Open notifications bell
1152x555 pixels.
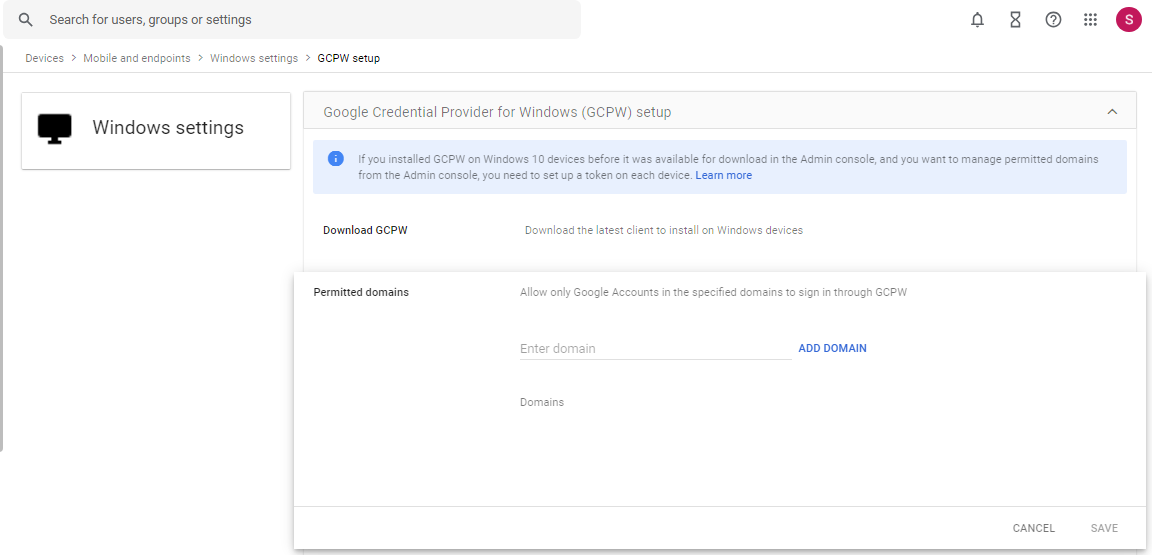(x=977, y=20)
